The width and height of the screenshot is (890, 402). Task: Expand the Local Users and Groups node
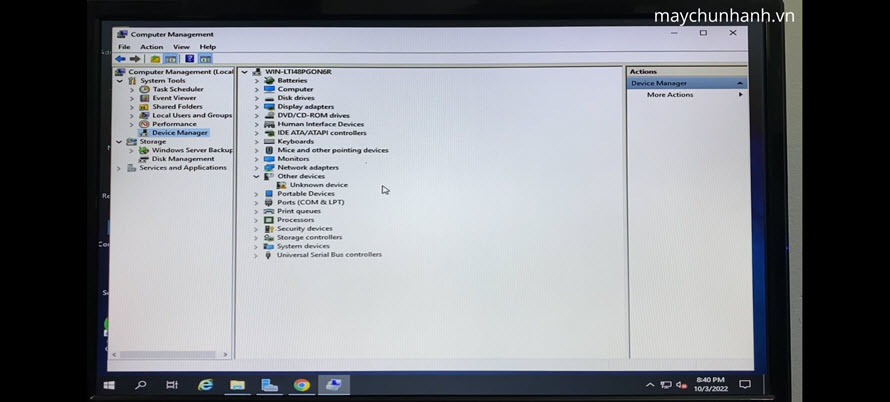(132, 116)
